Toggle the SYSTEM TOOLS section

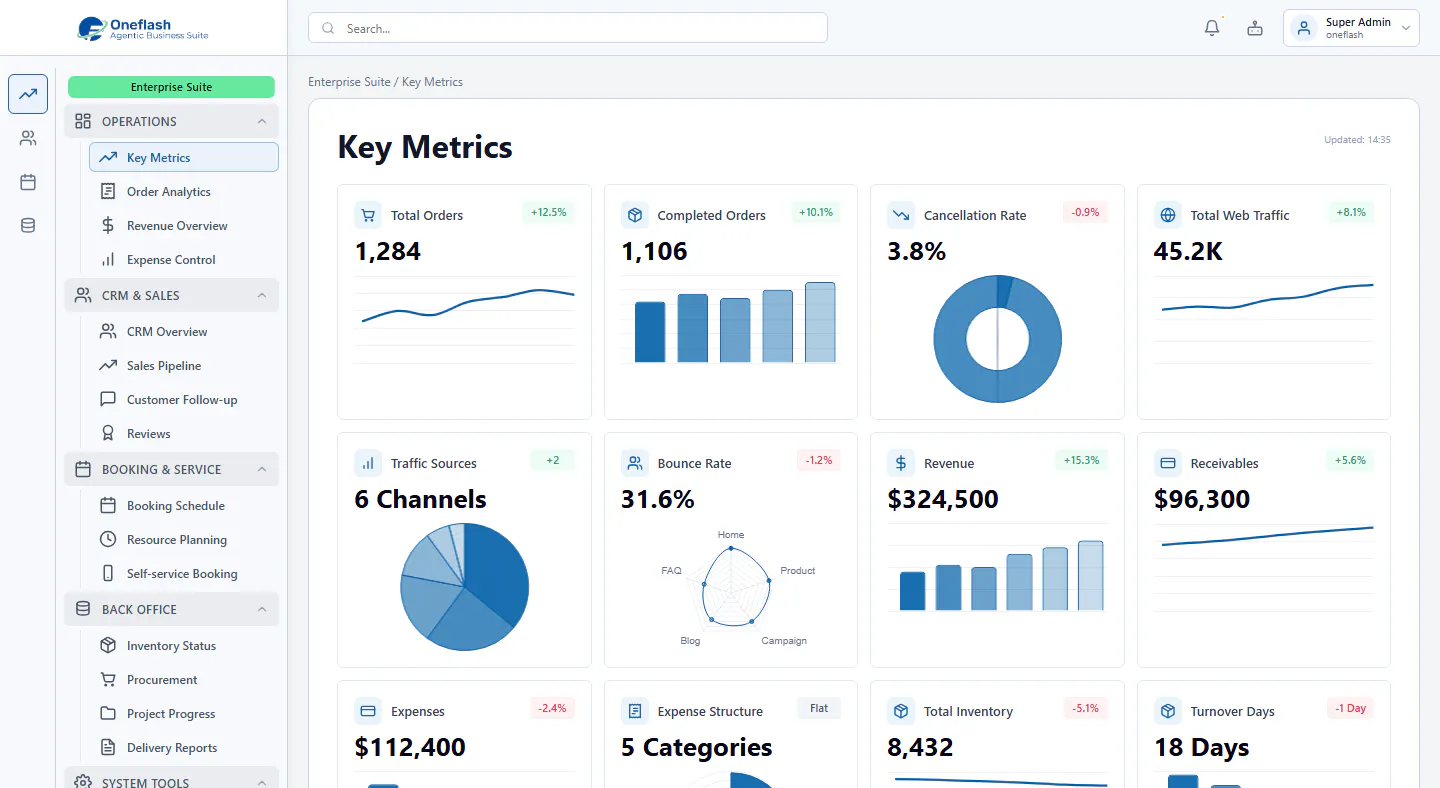click(171, 778)
